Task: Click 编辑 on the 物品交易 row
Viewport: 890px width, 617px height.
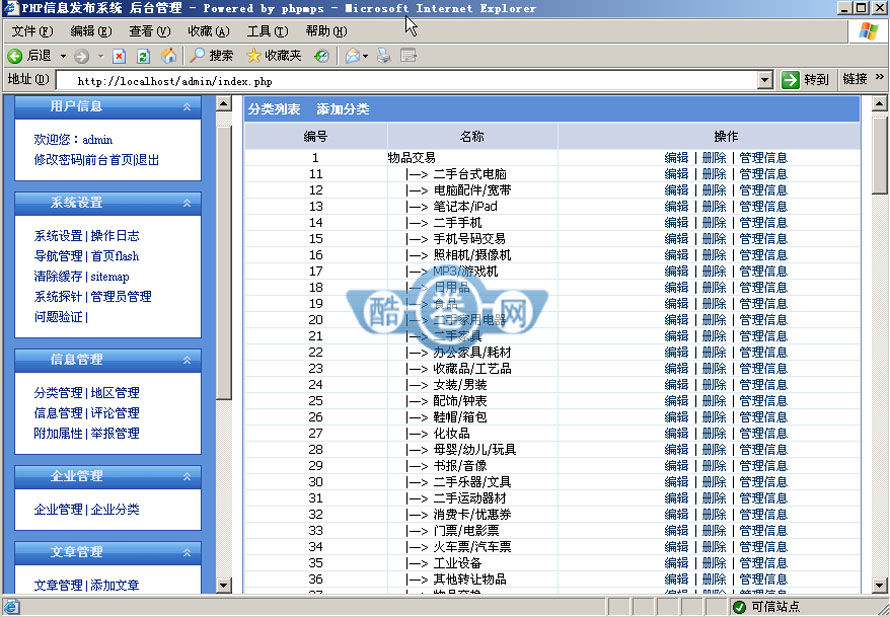Action: (x=676, y=157)
